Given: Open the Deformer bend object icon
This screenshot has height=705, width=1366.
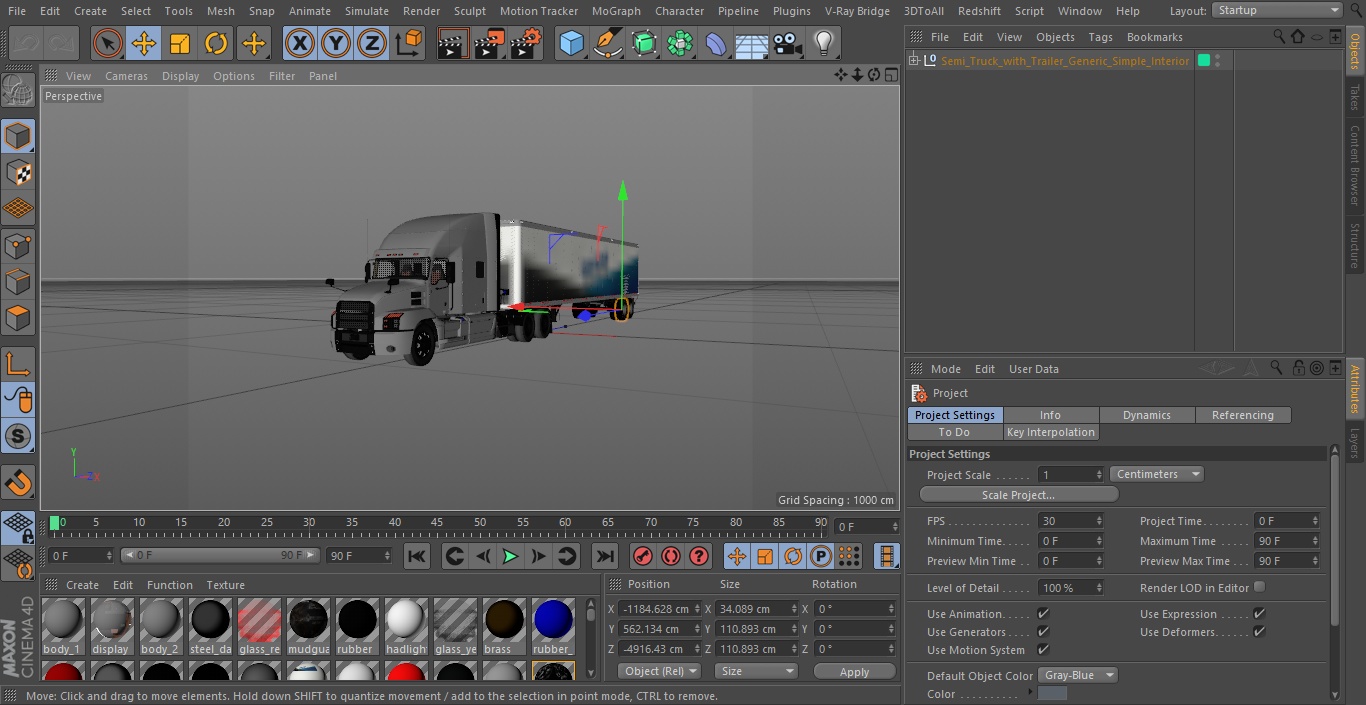Looking at the screenshot, I should tap(716, 43).
